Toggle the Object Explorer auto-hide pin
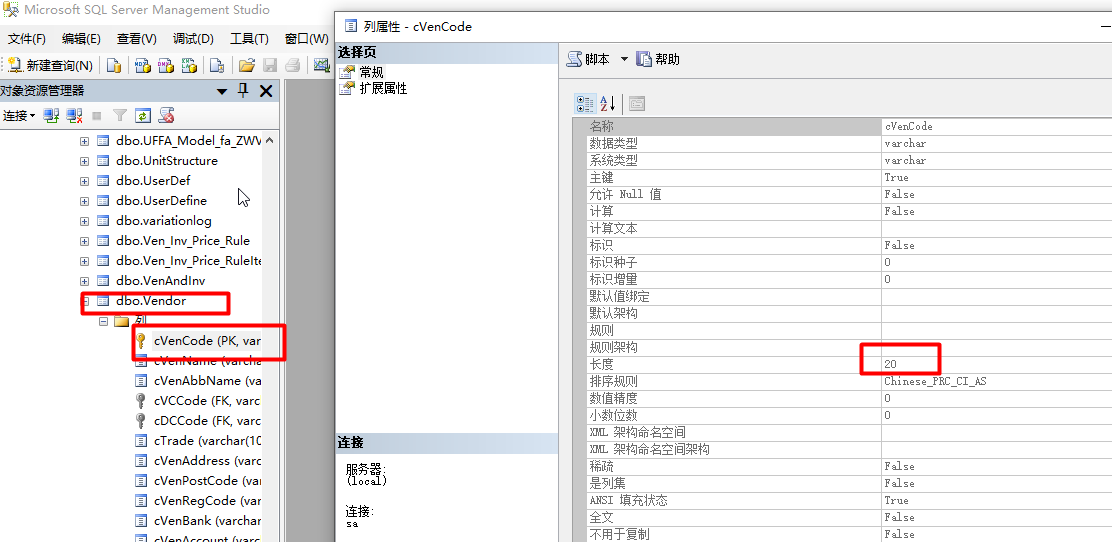This screenshot has width=1112, height=542. [x=243, y=90]
